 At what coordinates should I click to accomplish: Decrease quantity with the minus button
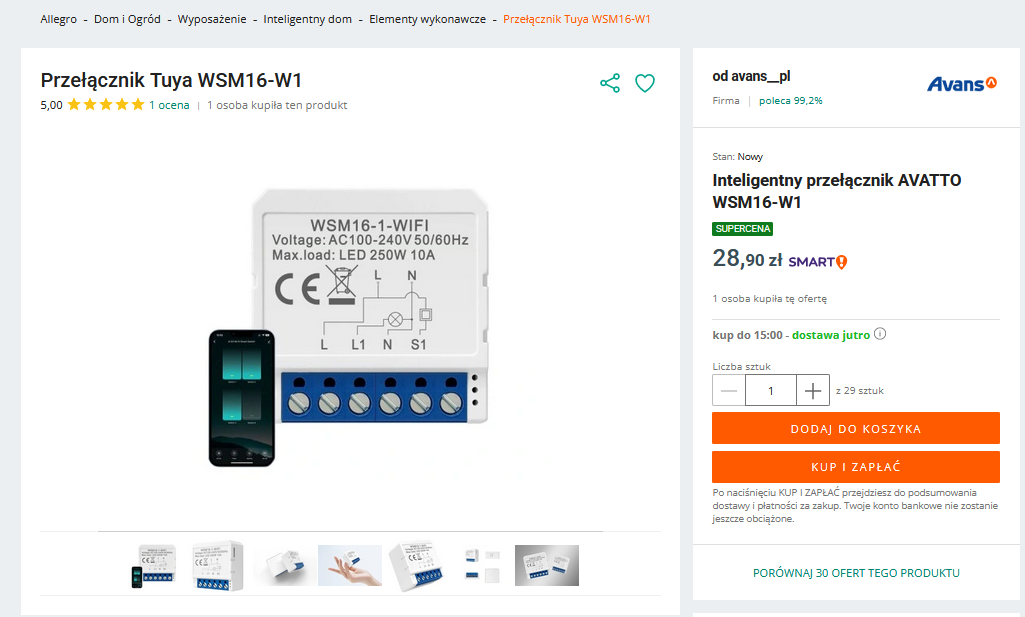(729, 390)
